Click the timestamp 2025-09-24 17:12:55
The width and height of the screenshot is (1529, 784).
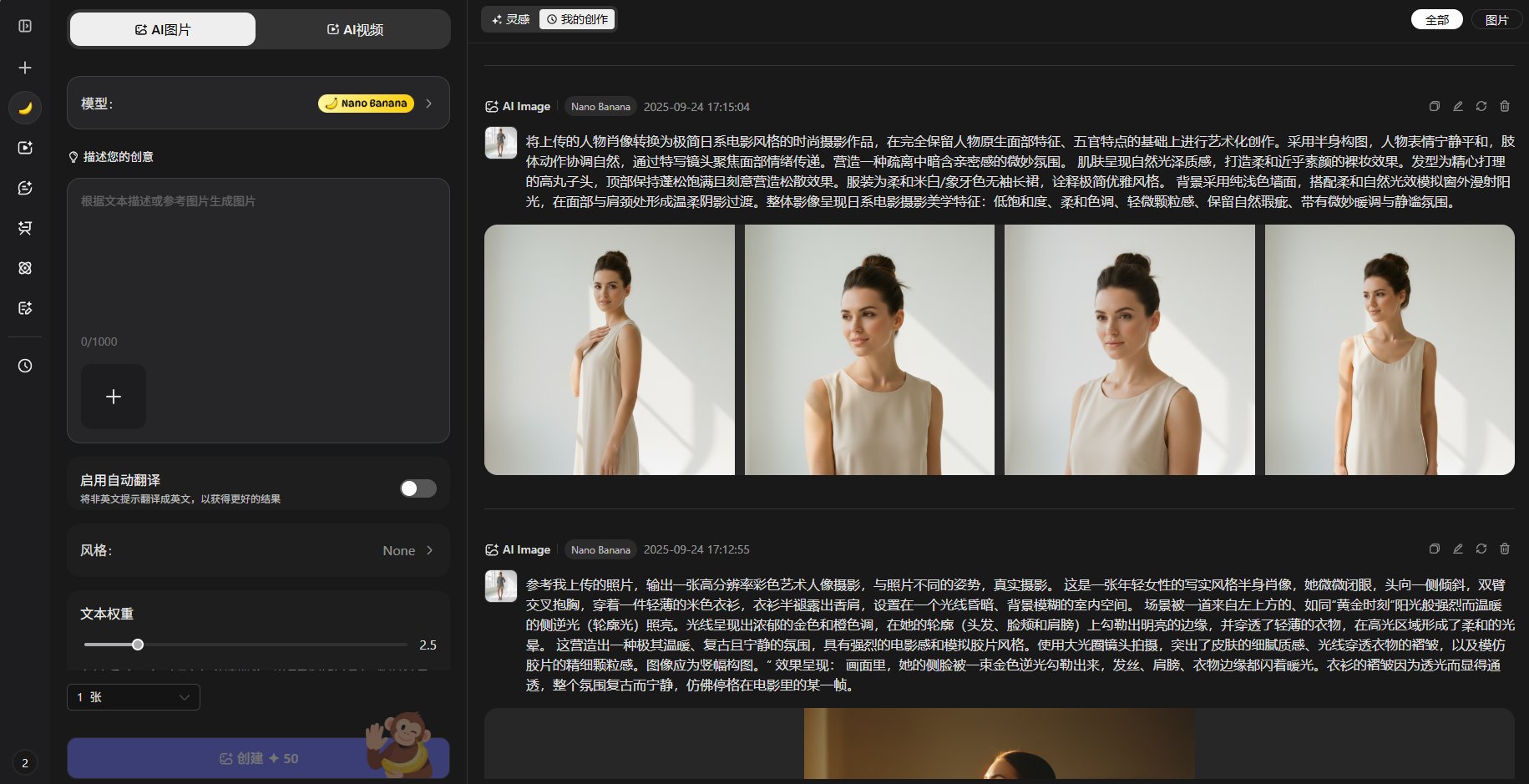[696, 549]
